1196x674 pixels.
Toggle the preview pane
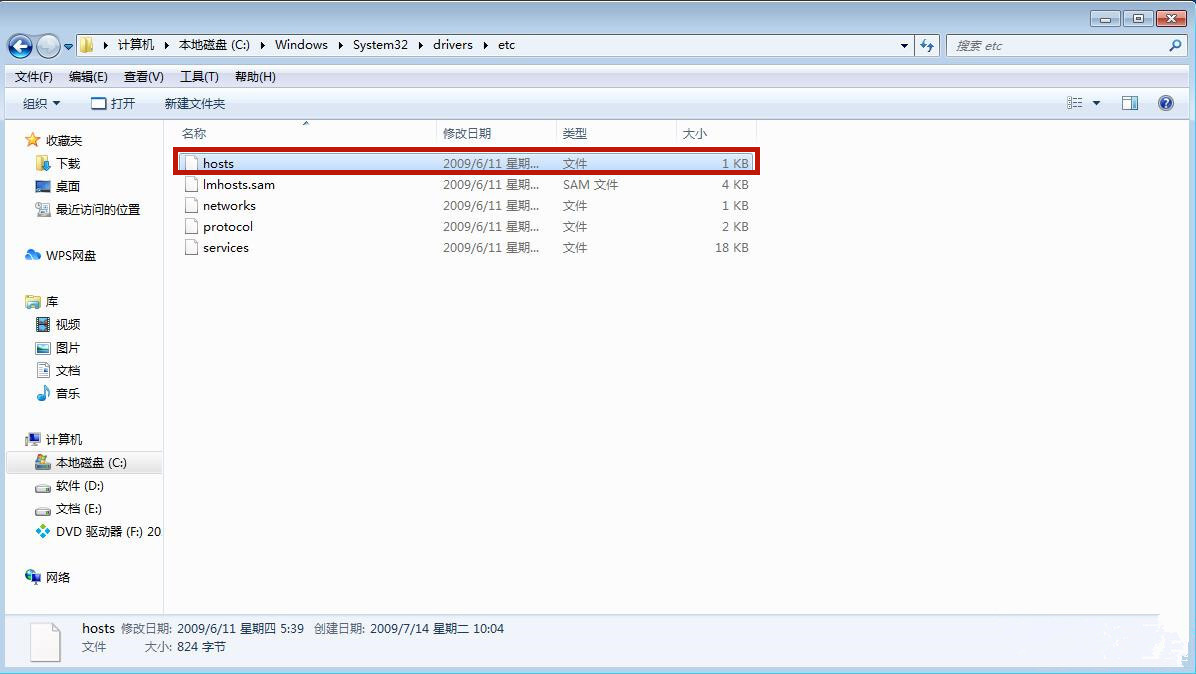tap(1130, 102)
